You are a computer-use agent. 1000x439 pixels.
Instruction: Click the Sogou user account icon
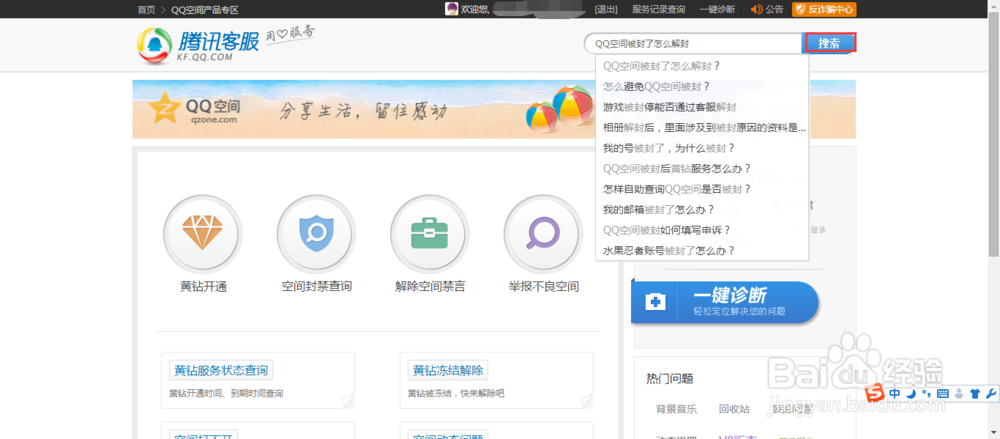pos(959,393)
